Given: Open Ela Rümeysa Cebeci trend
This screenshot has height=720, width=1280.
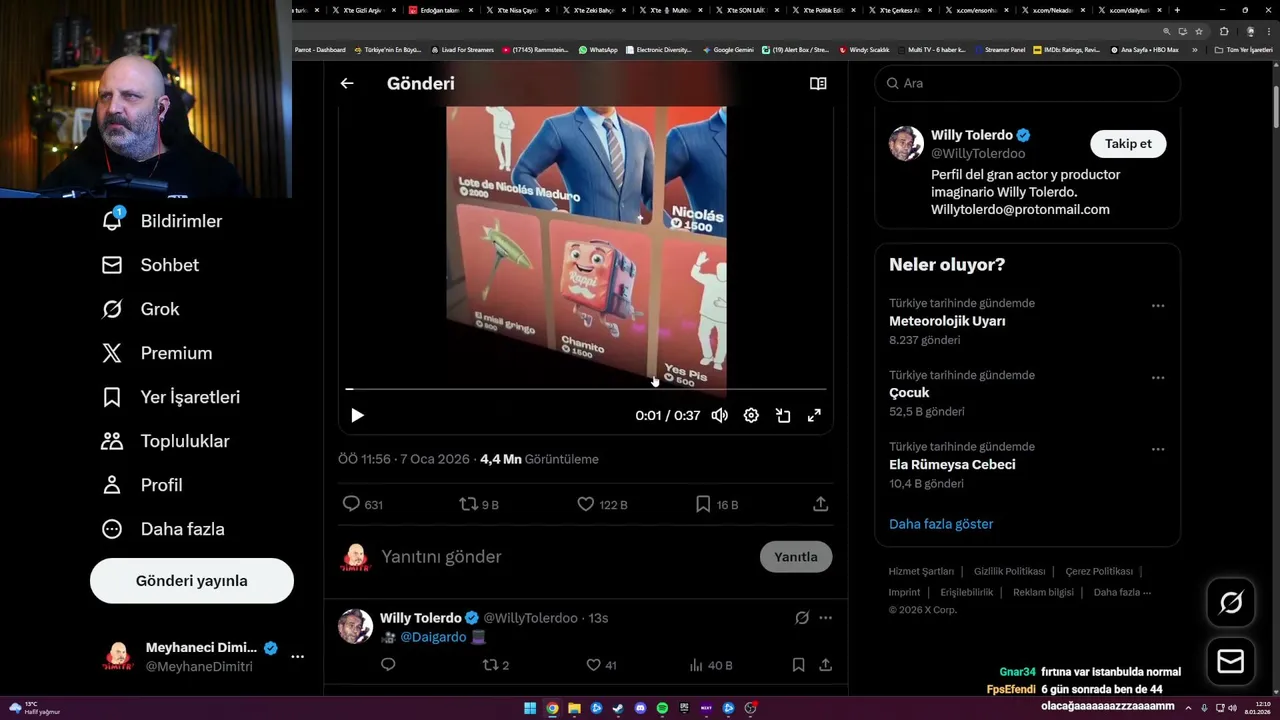Looking at the screenshot, I should pos(952,465).
